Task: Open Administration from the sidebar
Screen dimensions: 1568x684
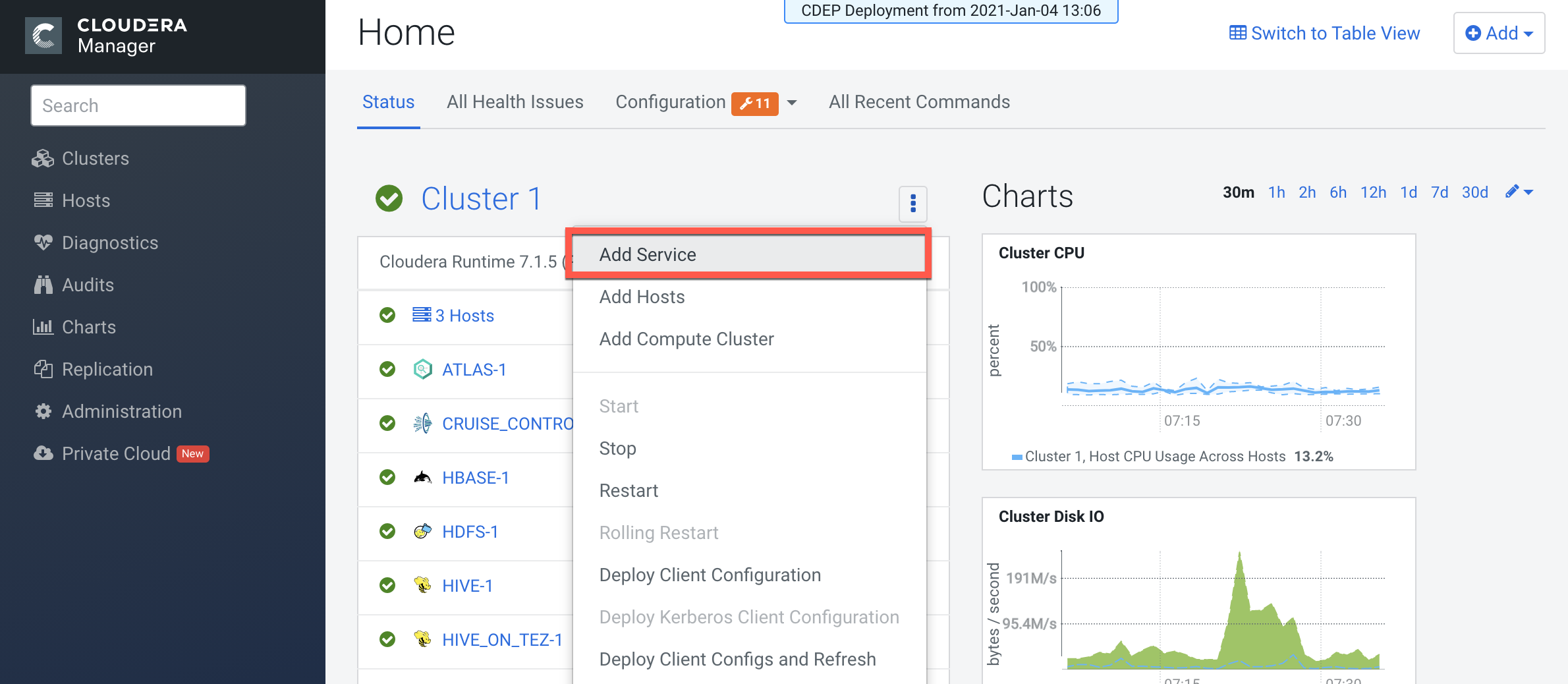Action: tap(107, 411)
